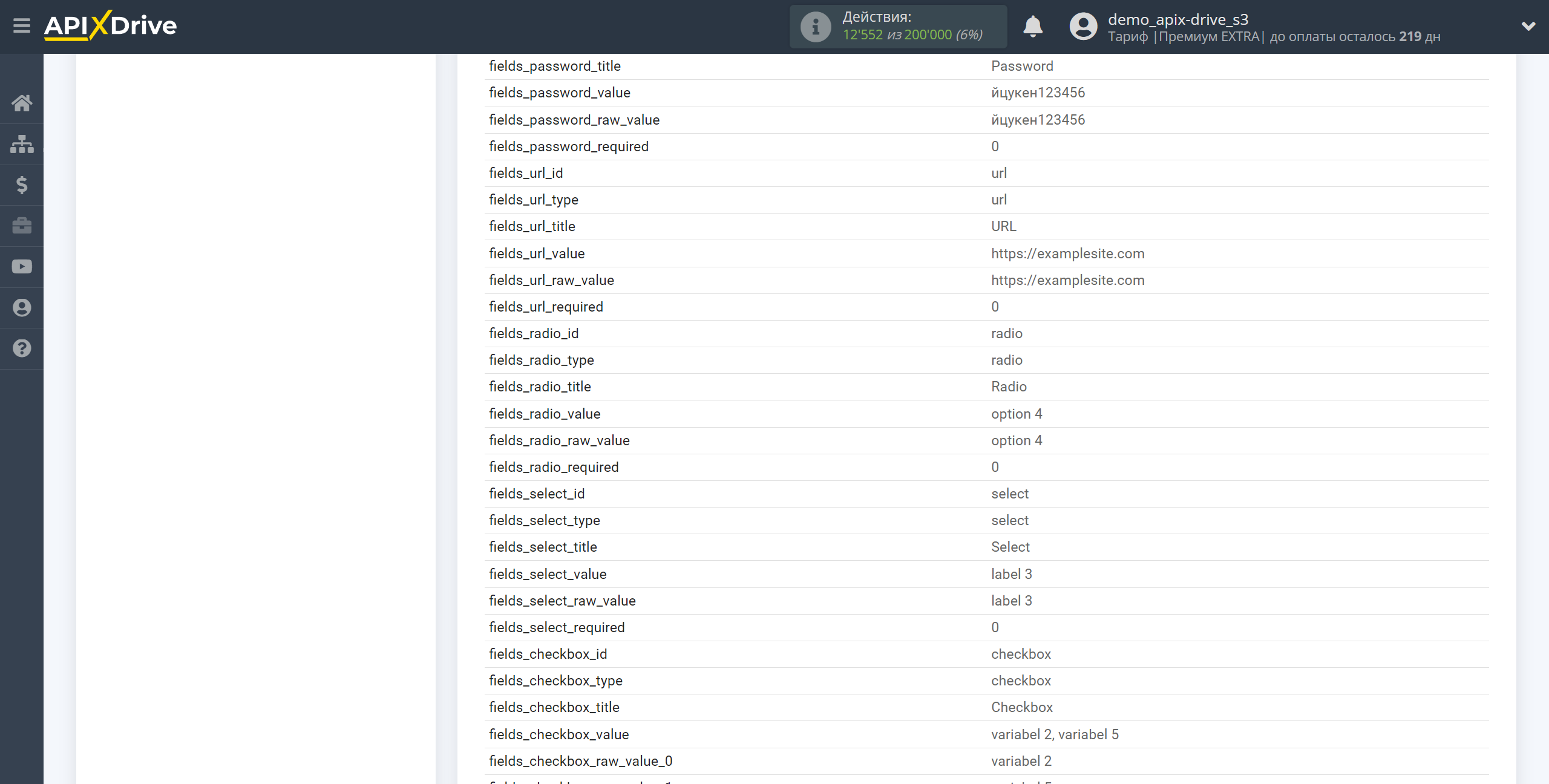Click the ApiX-Drive logo
1549x784 pixels.
point(111,25)
